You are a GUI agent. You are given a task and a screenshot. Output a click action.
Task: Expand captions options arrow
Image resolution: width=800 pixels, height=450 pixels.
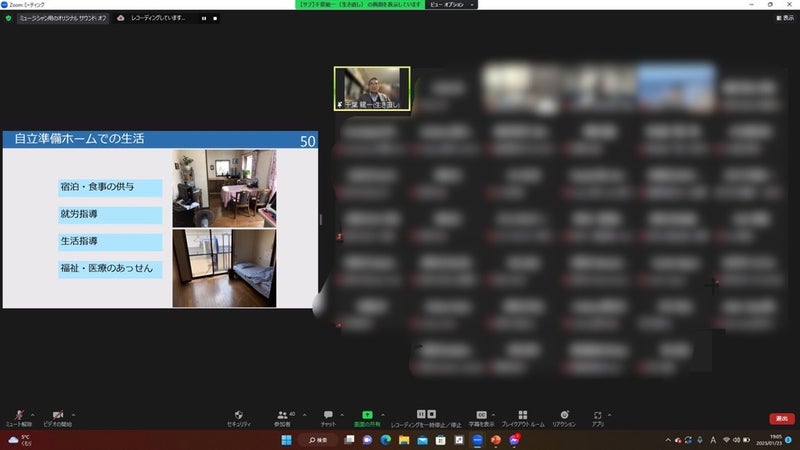[x=493, y=415]
